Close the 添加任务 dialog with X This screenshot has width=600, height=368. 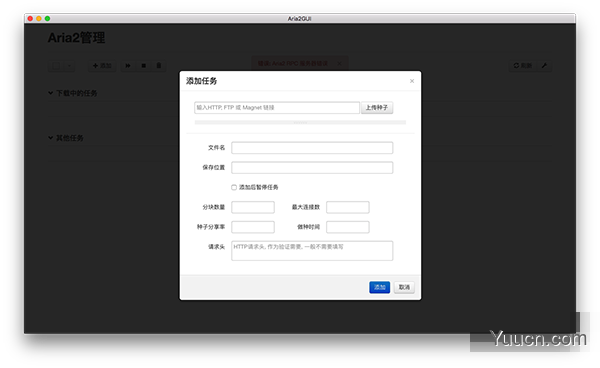[x=412, y=81]
